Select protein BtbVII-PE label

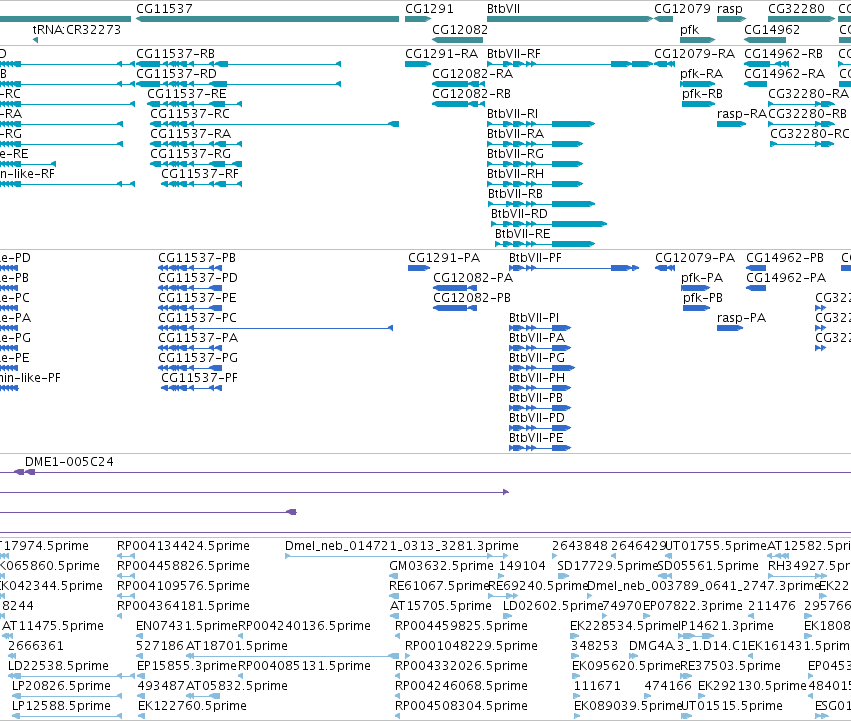click(536, 438)
